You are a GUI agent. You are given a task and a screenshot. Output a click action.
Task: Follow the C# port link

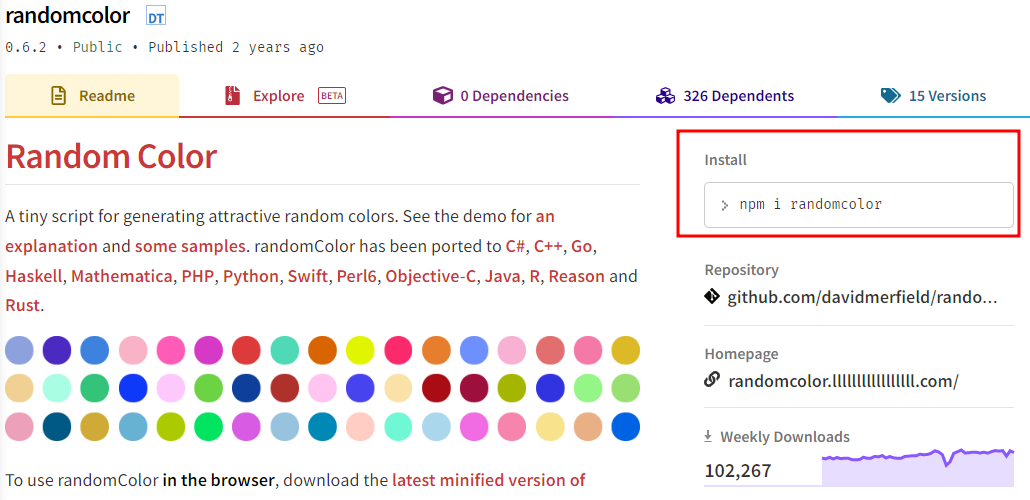(515, 246)
